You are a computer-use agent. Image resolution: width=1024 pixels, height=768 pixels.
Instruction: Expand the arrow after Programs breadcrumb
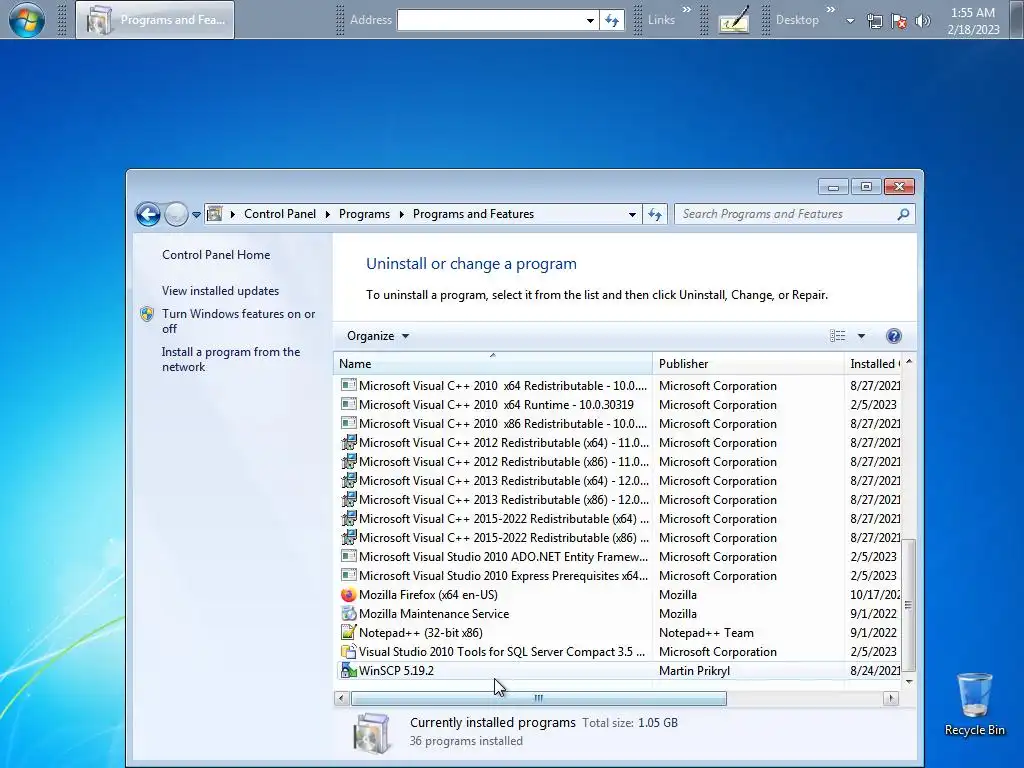[x=401, y=214]
